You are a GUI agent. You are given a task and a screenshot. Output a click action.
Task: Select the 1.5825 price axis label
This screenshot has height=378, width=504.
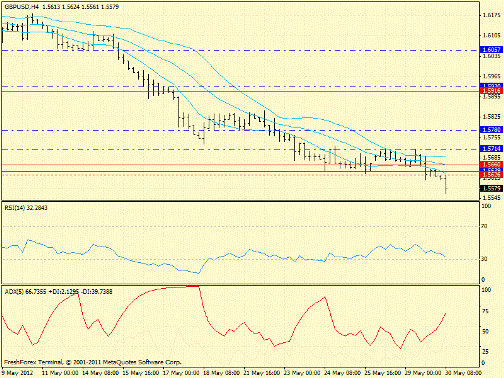point(492,117)
